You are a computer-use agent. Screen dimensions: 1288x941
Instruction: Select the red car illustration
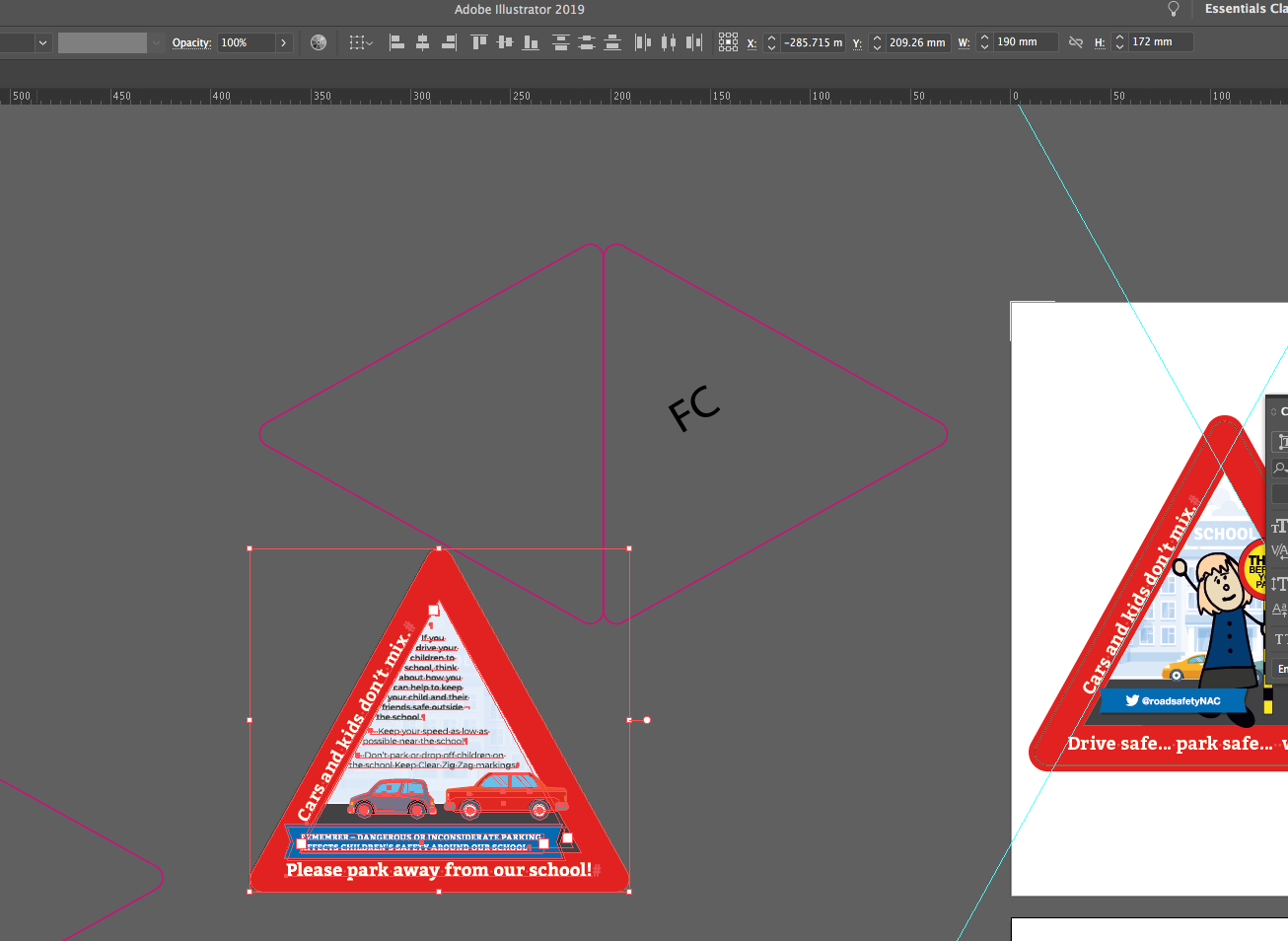(506, 796)
